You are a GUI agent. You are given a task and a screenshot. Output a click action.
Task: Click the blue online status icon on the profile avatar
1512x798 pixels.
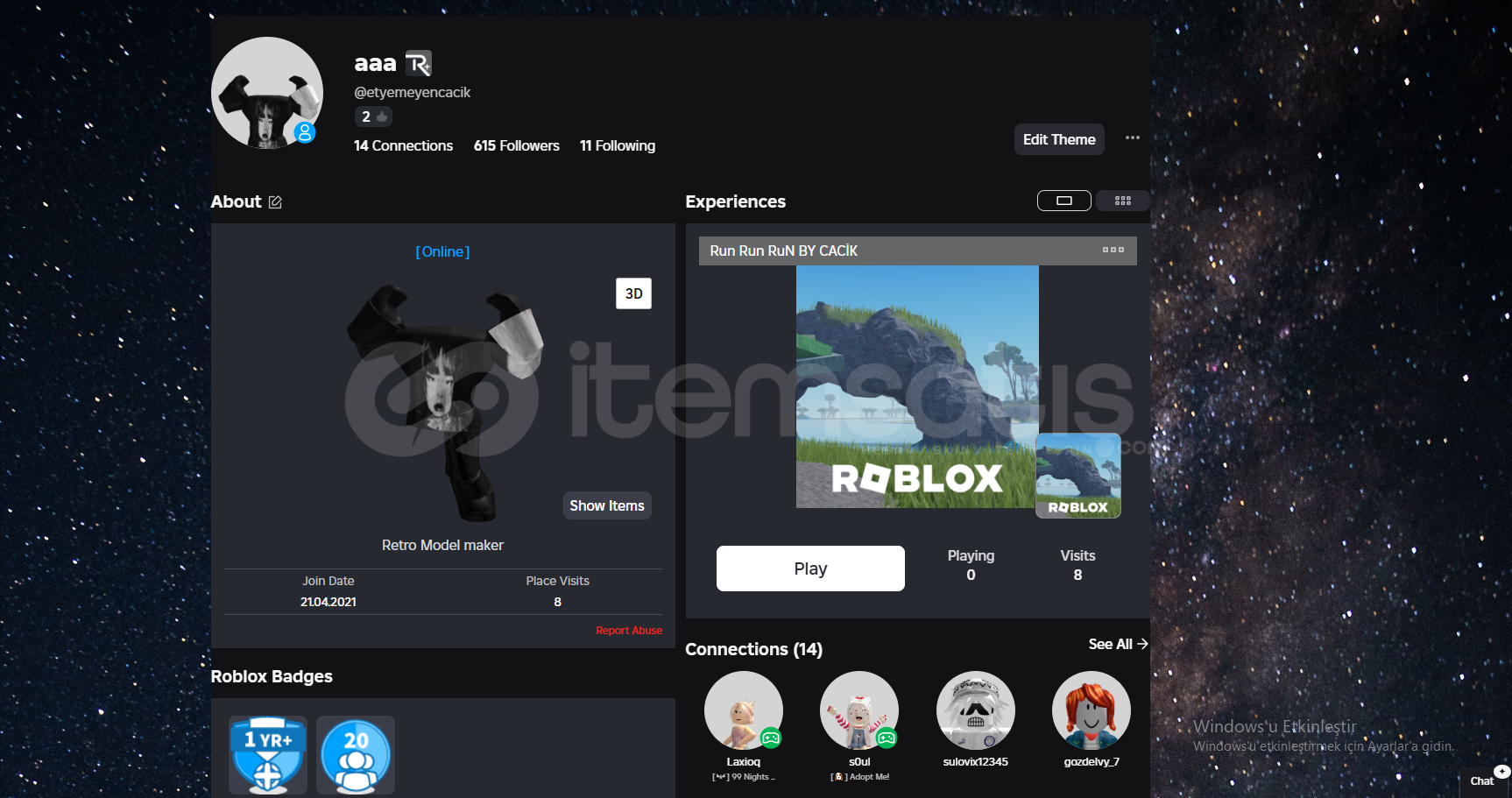(305, 132)
